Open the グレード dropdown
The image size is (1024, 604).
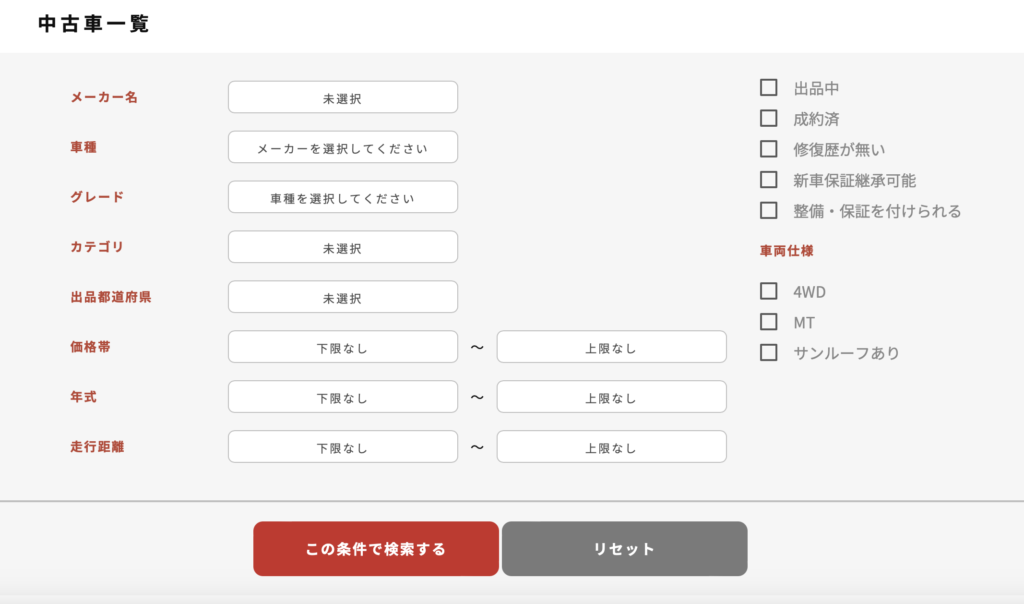343,197
